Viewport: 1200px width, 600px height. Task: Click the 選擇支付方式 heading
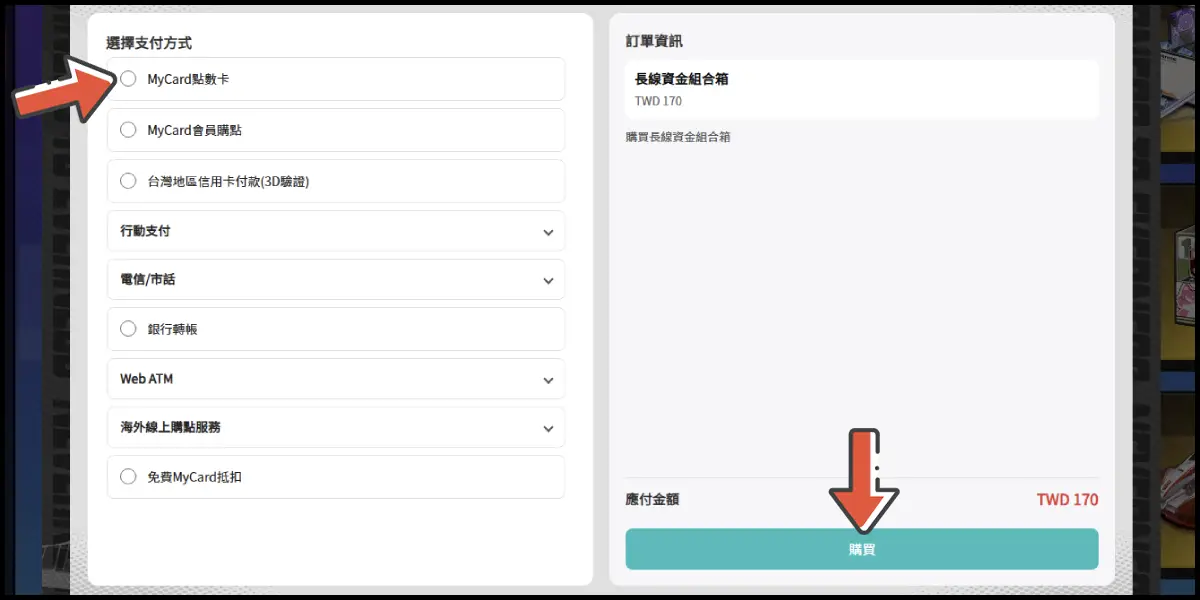coord(149,43)
